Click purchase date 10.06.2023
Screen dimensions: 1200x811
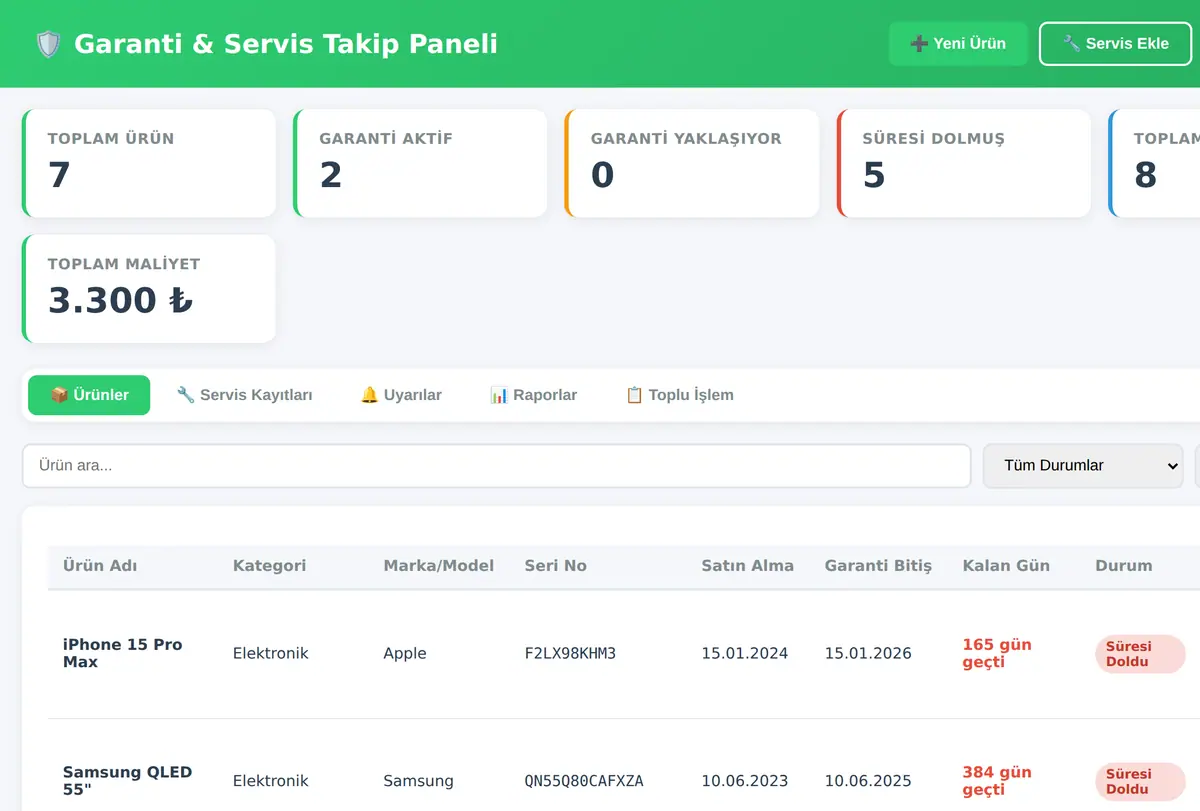point(745,781)
